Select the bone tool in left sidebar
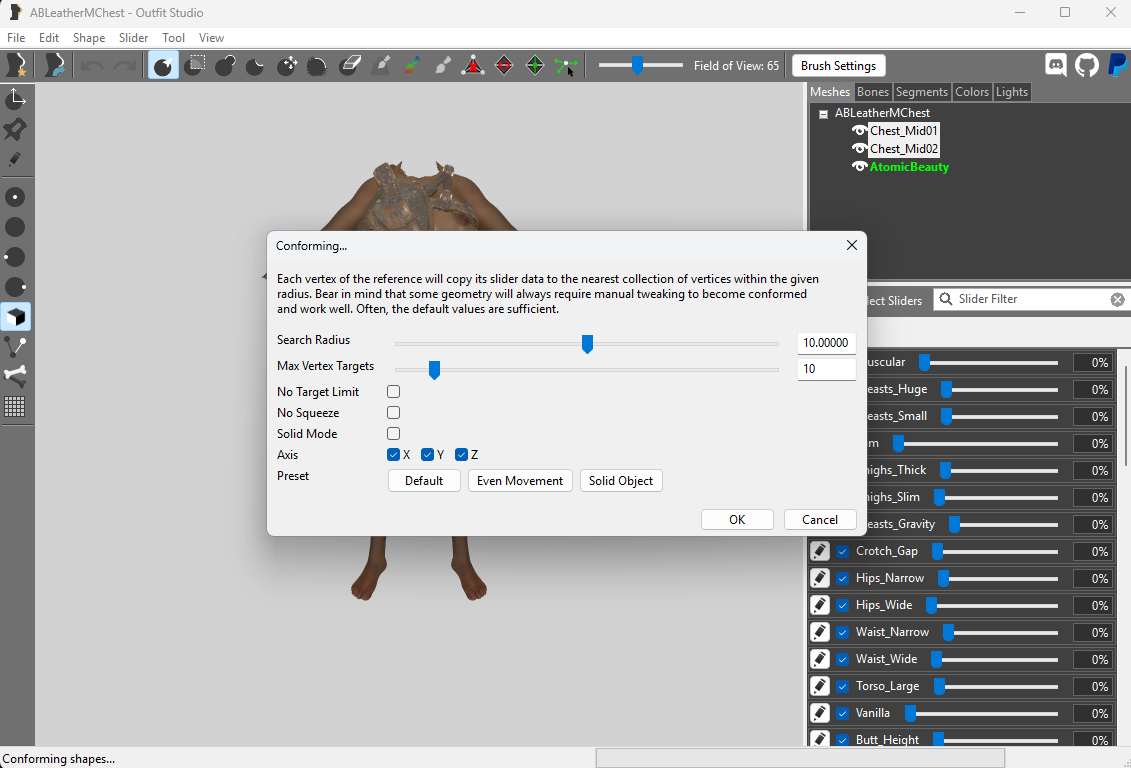 coord(15,376)
